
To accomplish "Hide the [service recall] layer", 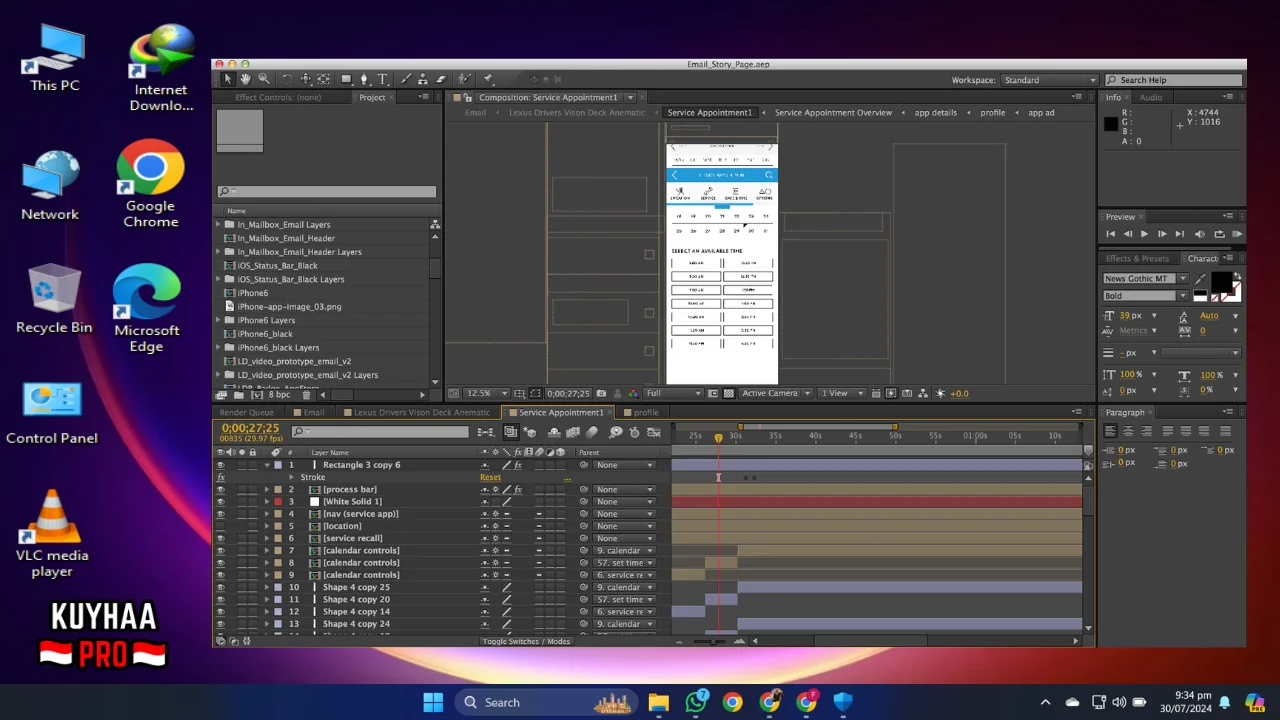I will (221, 538).
